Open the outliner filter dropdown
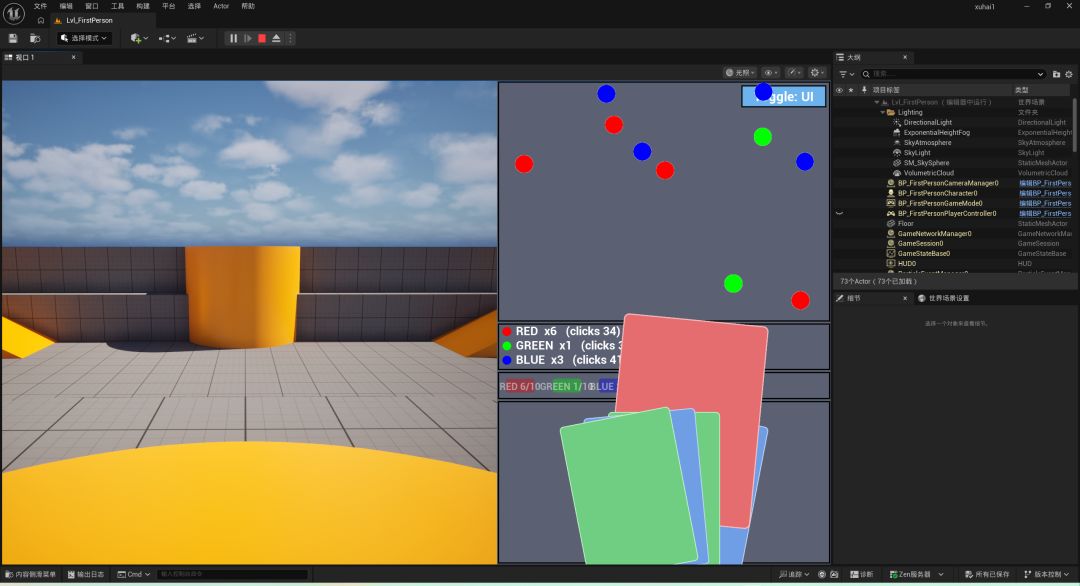The height and width of the screenshot is (586, 1080). 847,74
